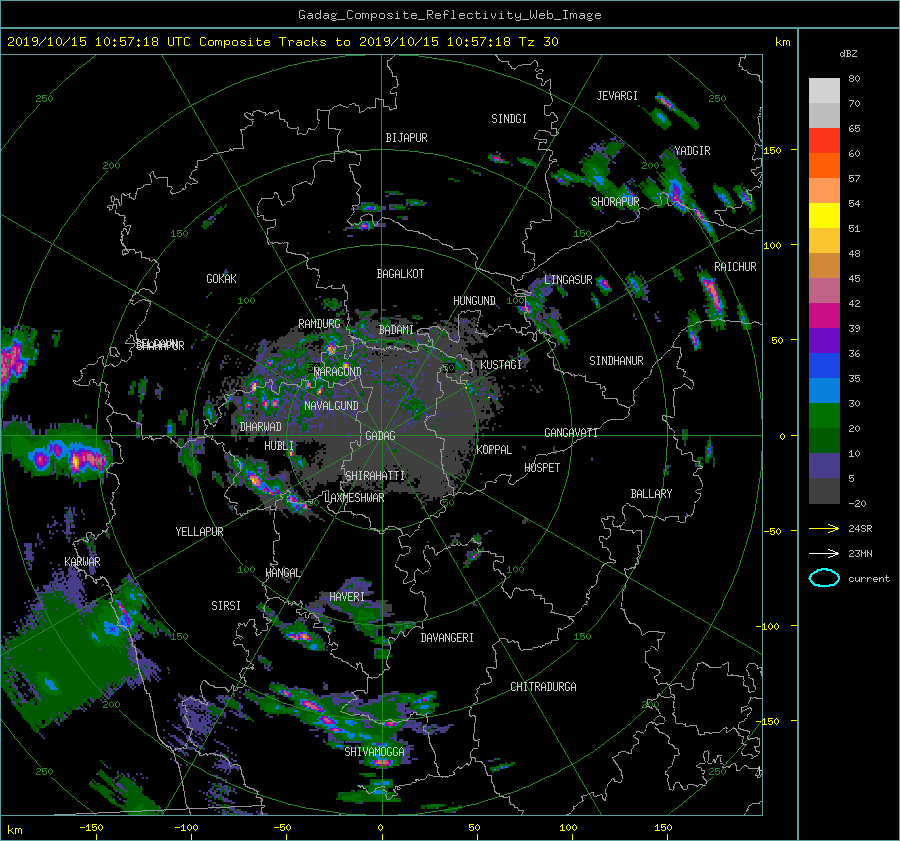
Task: Select the BIJAPUR city label
Action: [x=406, y=138]
